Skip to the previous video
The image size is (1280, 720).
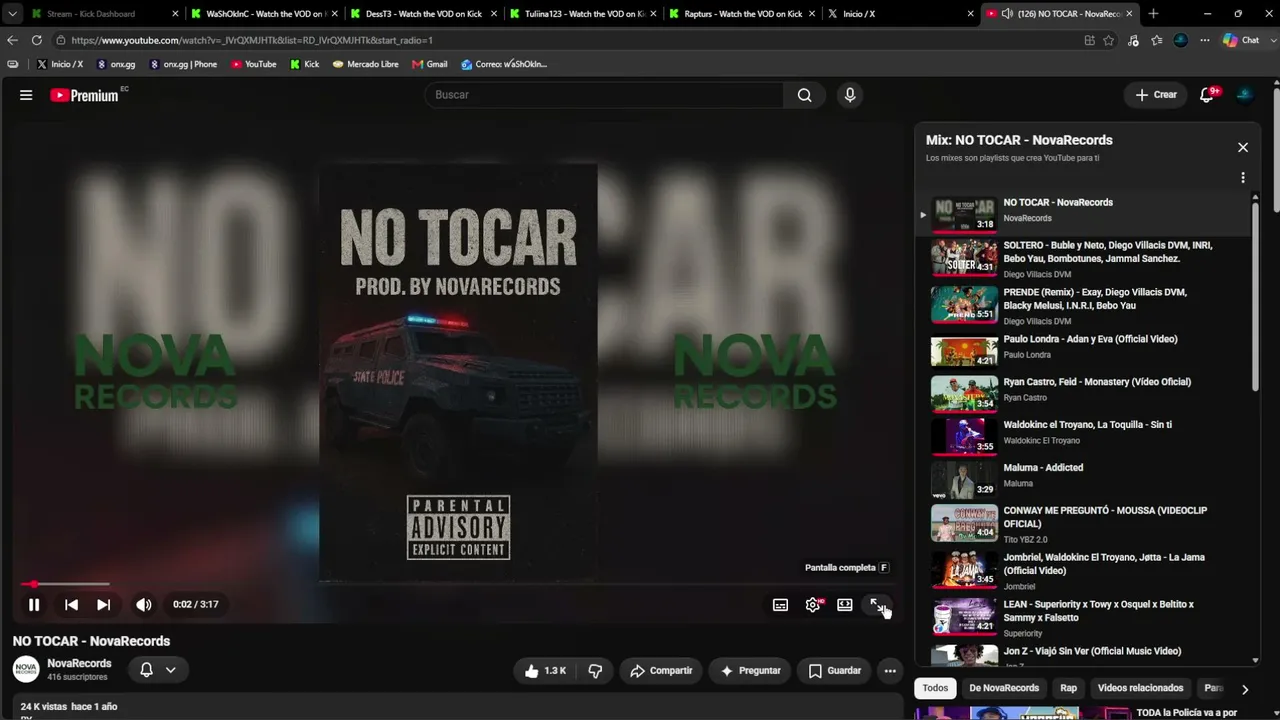coord(71,604)
